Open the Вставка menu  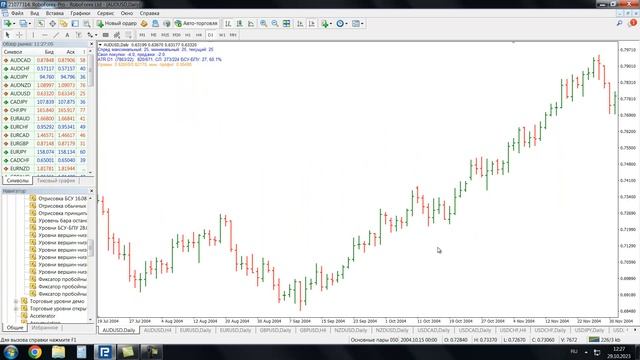[55, 13]
